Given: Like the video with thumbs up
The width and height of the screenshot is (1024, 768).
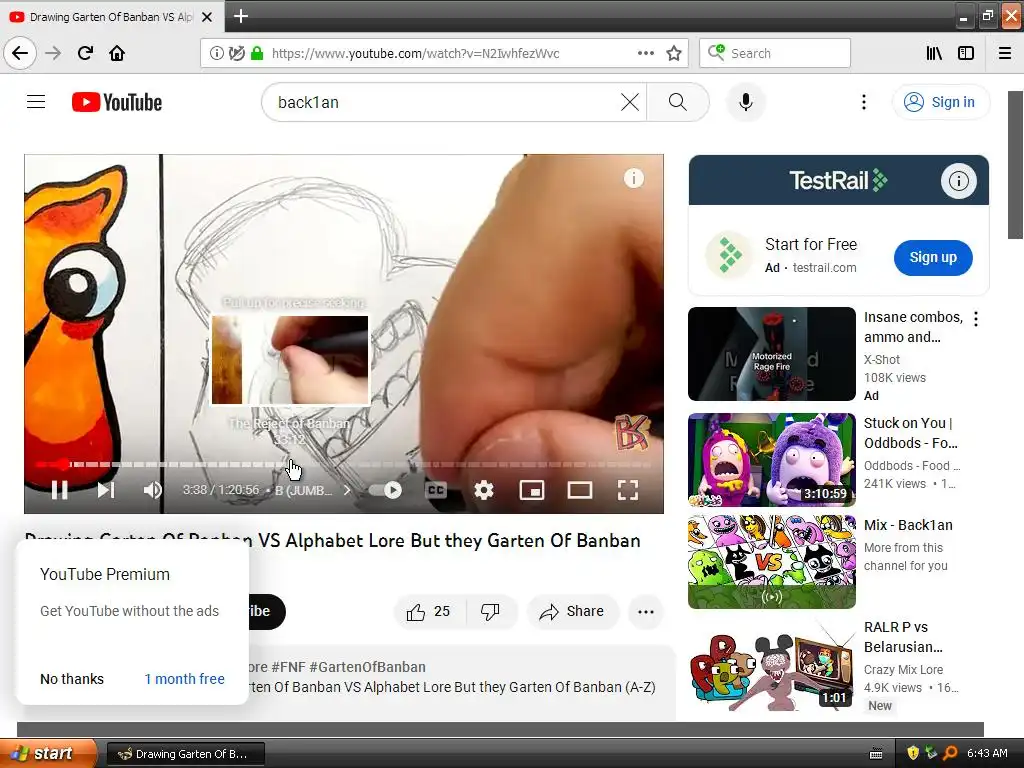Looking at the screenshot, I should (428, 611).
